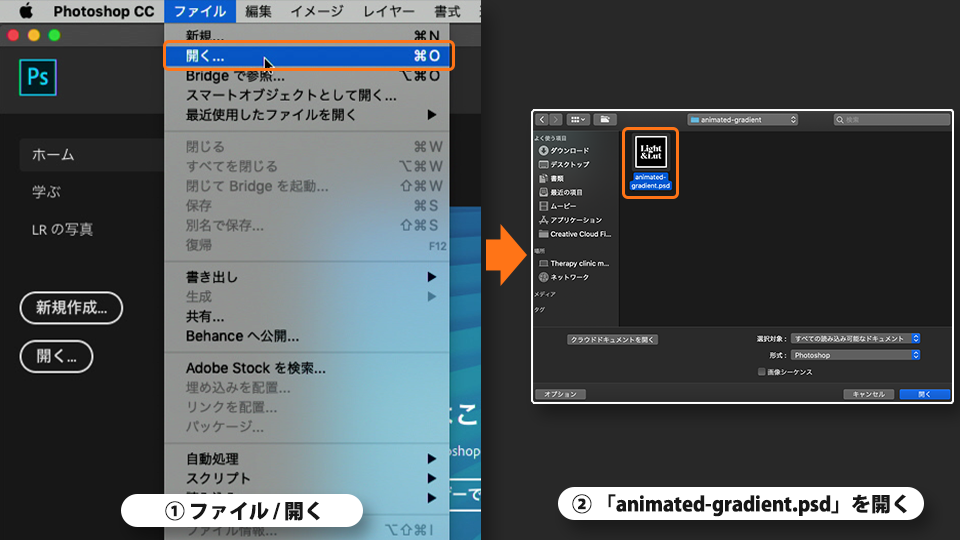Click the クラウドドキュメントを開く button
This screenshot has width=960, height=540.
pos(612,339)
